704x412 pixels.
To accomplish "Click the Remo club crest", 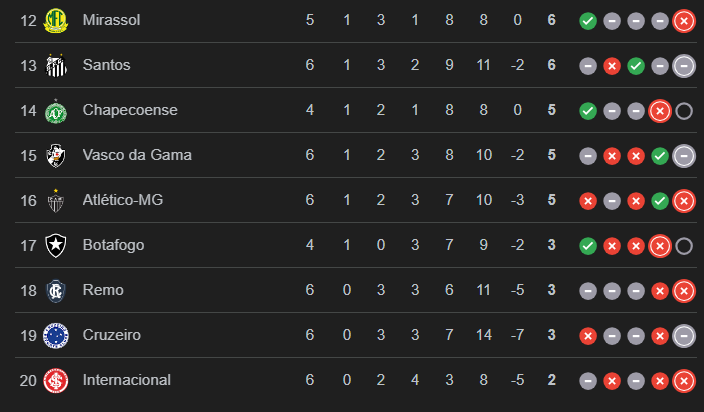I will click(55, 290).
